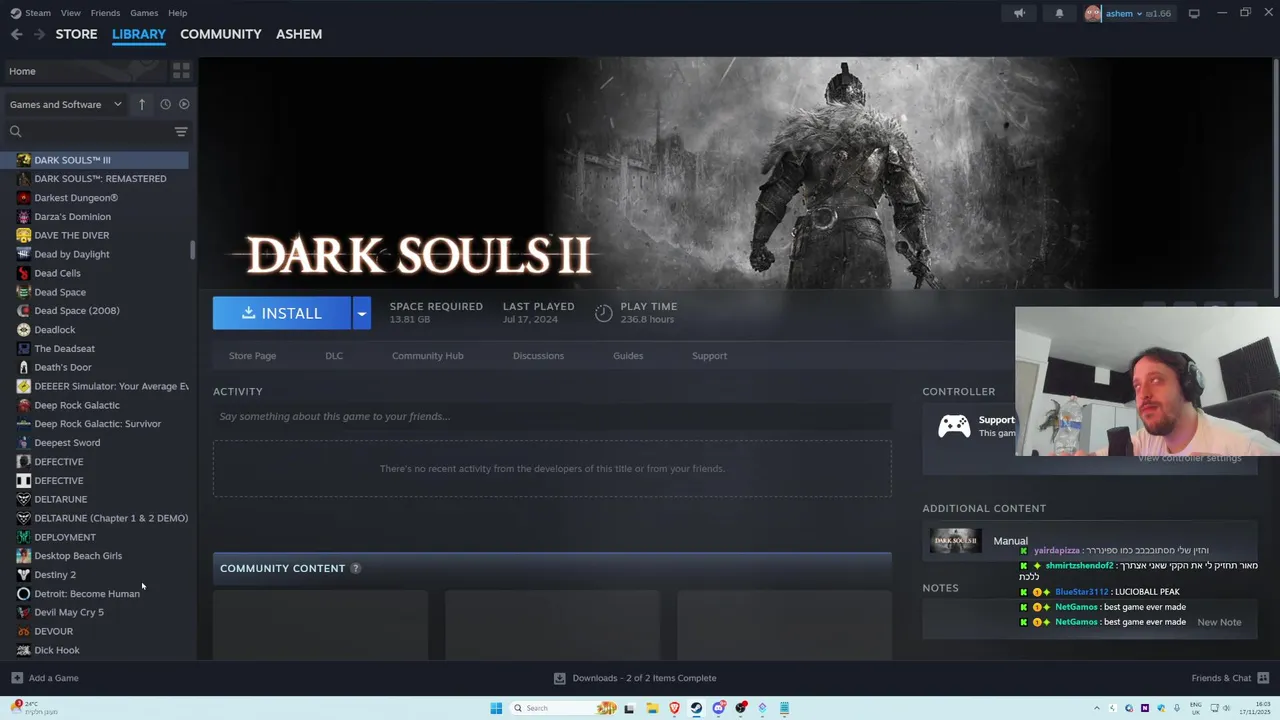The image size is (1280, 720).
Task: Click the forward navigation arrow
Action: point(39,34)
